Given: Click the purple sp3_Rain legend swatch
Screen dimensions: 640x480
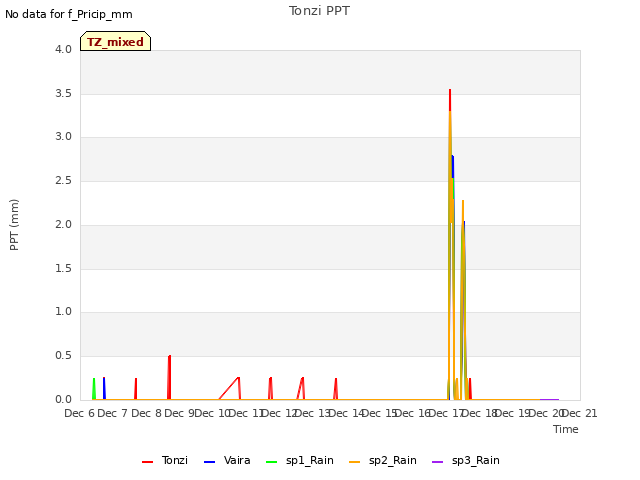Looking at the screenshot, I should [438, 462].
